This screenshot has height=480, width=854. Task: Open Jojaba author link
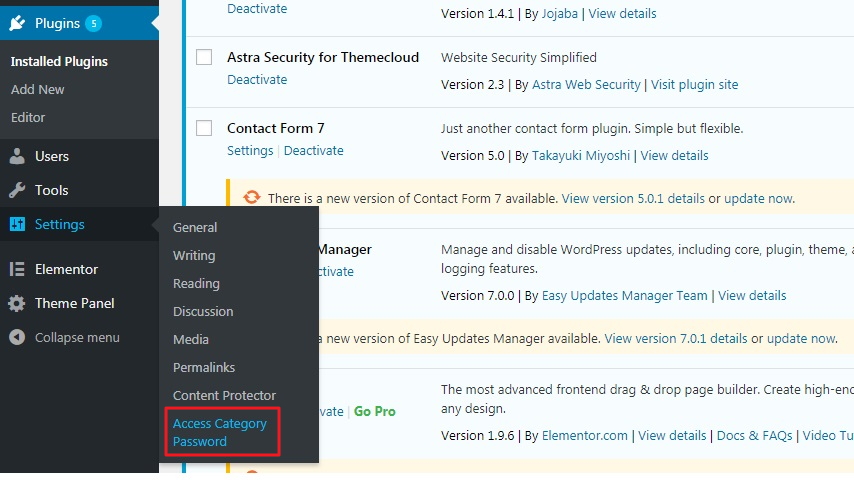point(559,14)
